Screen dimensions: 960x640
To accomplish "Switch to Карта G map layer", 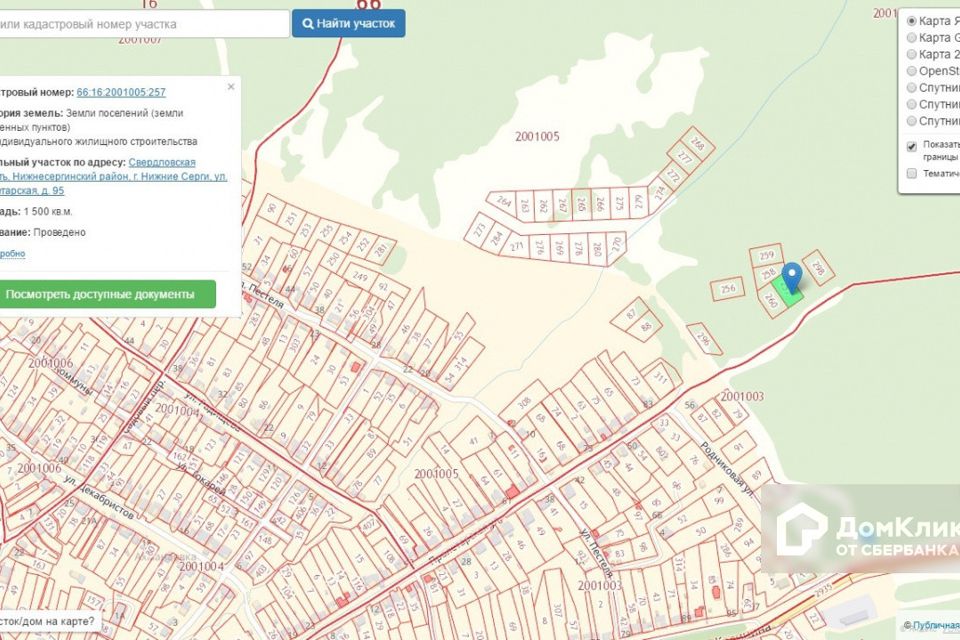I will (x=911, y=37).
